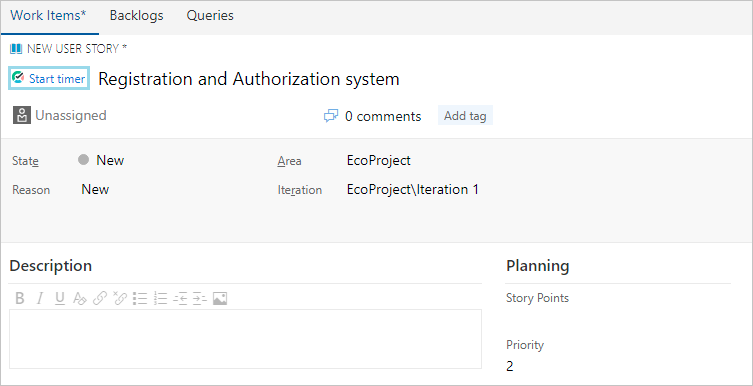Insert a bulleted list in Description
Image resolution: width=753 pixels, height=386 pixels.
pos(140,298)
